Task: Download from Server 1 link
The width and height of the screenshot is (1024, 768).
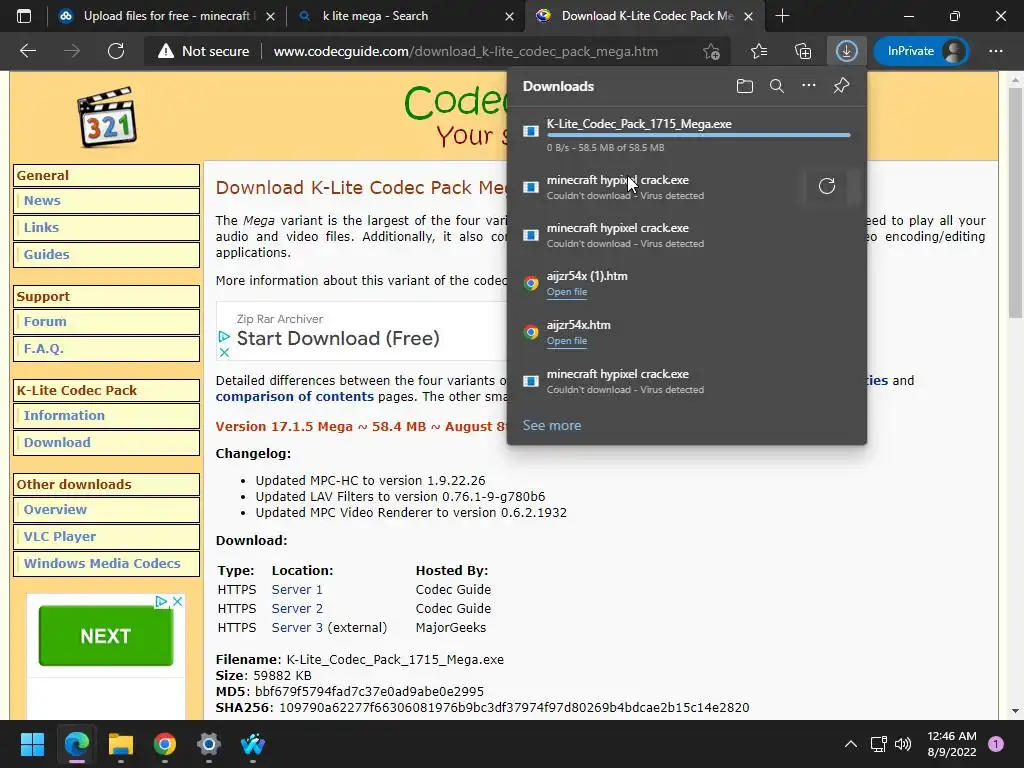Action: [x=297, y=589]
